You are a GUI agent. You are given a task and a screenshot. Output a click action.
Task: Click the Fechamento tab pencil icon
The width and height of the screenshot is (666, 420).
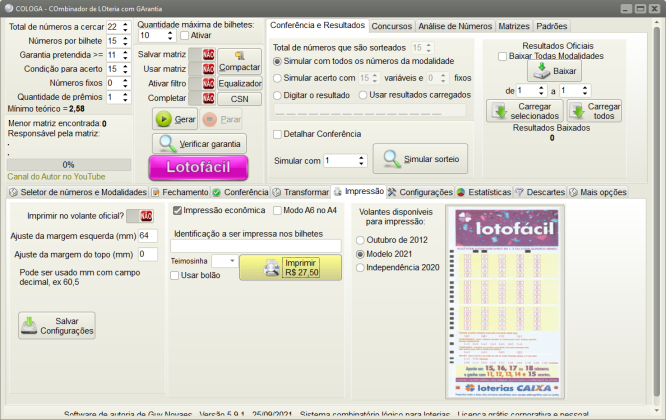point(155,192)
